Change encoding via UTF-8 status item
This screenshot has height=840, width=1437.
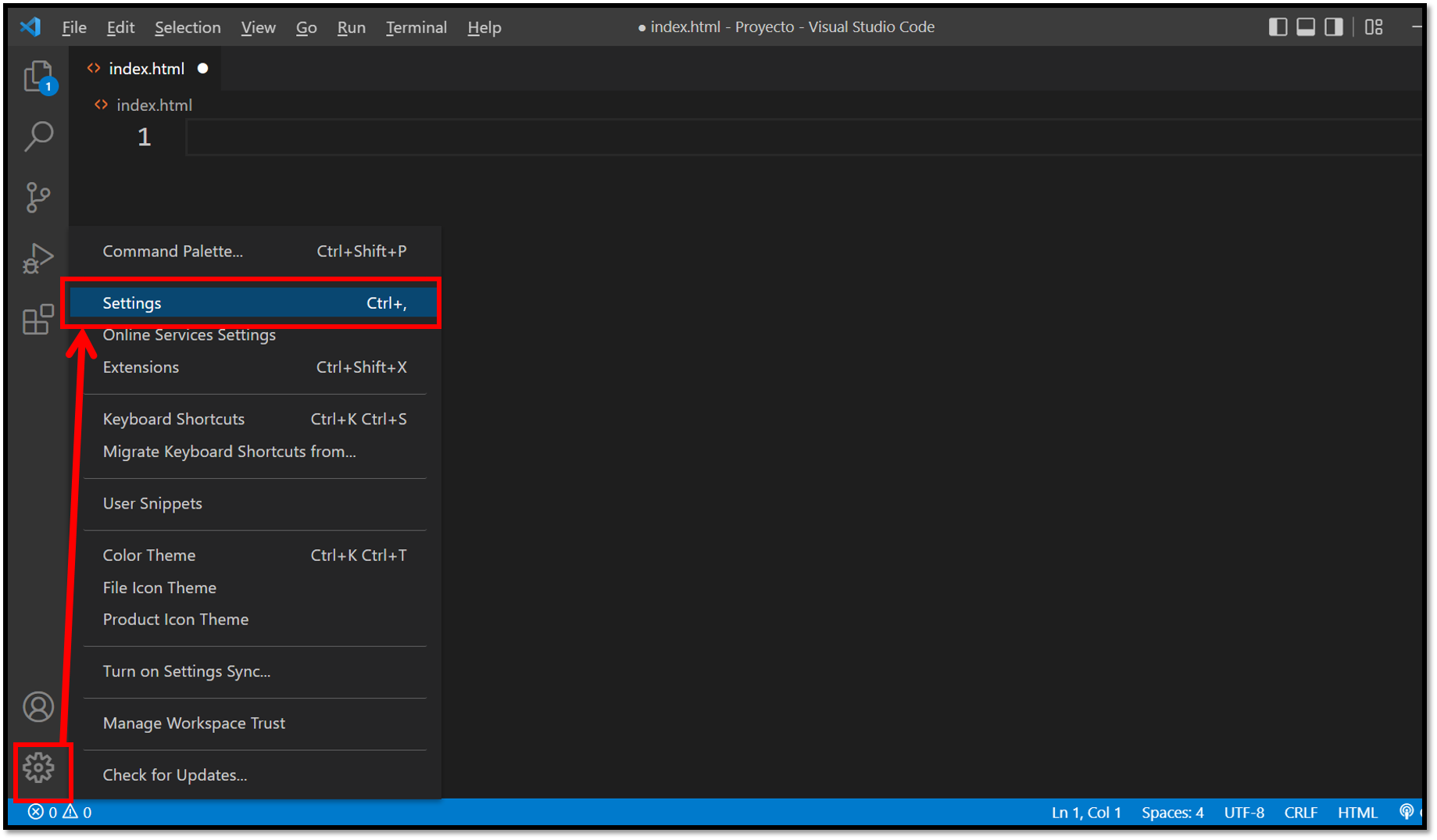coord(1244,813)
